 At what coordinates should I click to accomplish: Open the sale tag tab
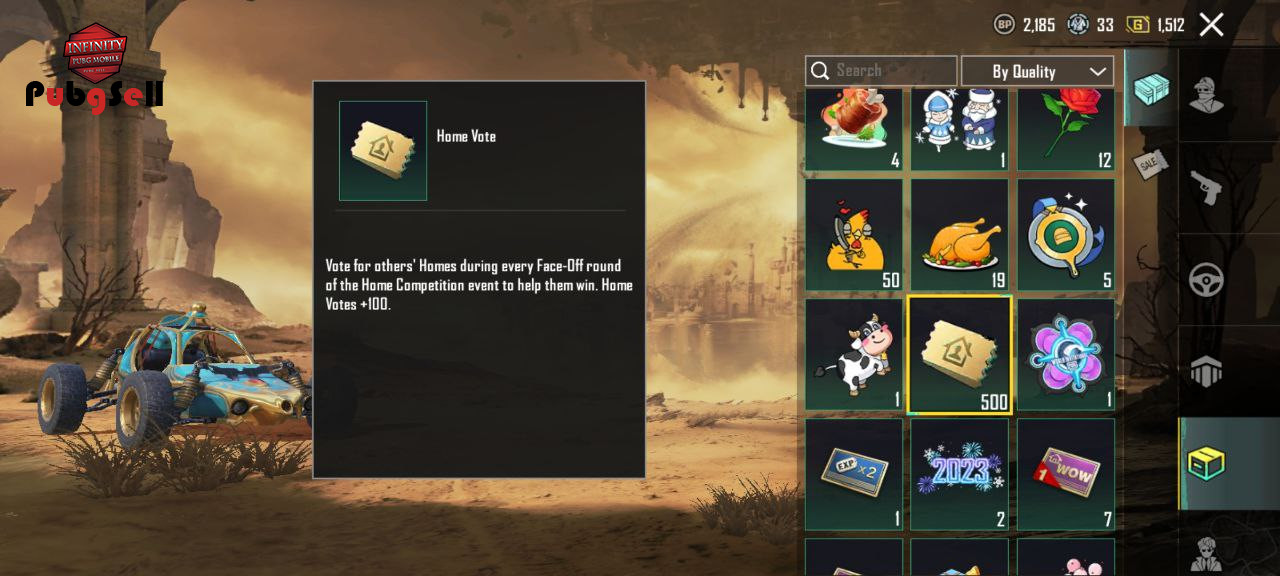pos(1150,162)
